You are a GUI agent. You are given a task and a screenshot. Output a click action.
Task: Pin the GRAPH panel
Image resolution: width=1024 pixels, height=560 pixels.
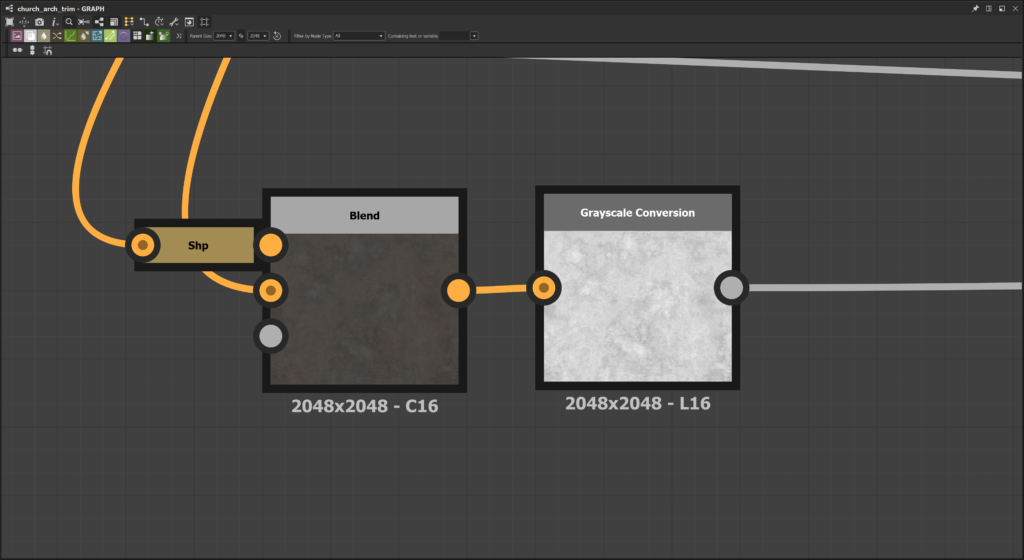click(976, 7)
